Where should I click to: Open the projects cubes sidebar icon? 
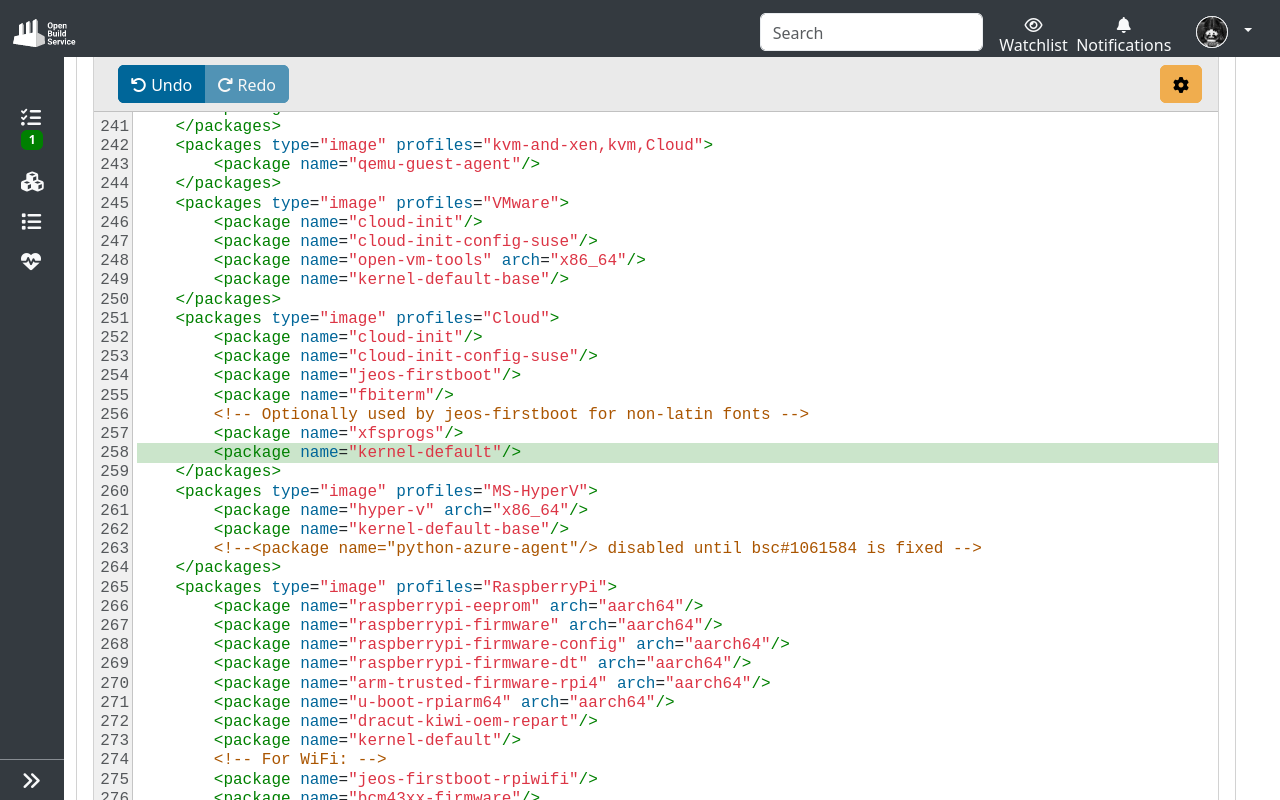pyautogui.click(x=31, y=182)
